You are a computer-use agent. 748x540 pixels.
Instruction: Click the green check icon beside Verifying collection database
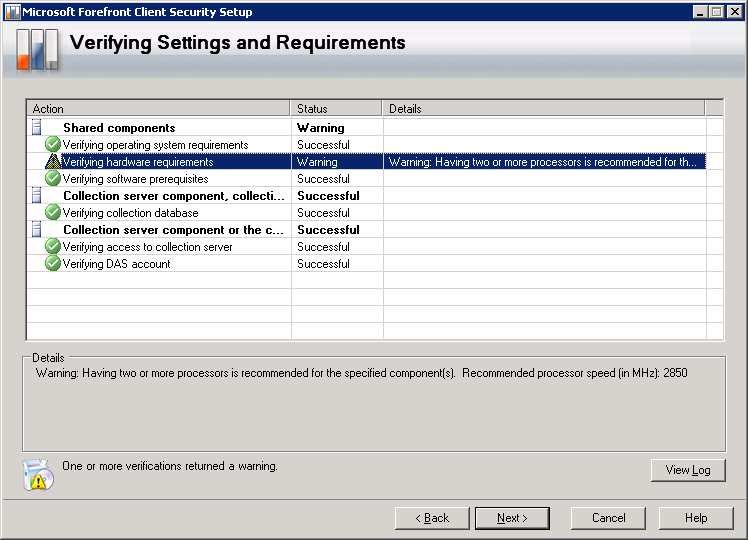(x=52, y=212)
